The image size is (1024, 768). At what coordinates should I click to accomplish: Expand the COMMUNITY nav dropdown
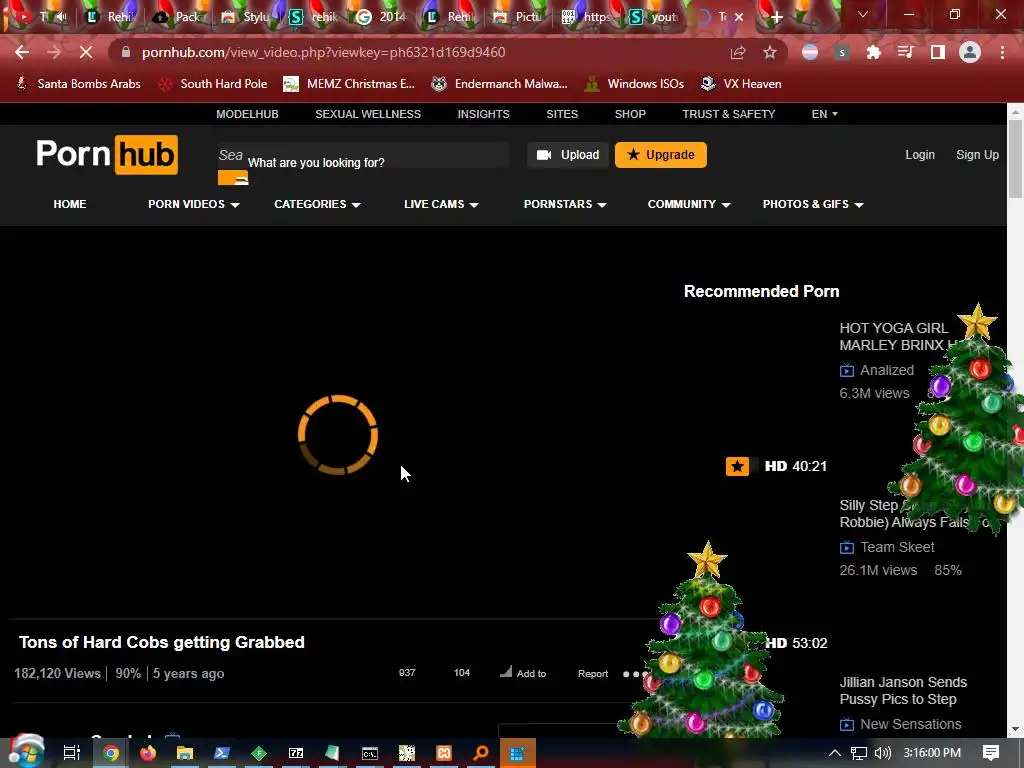[x=689, y=204]
